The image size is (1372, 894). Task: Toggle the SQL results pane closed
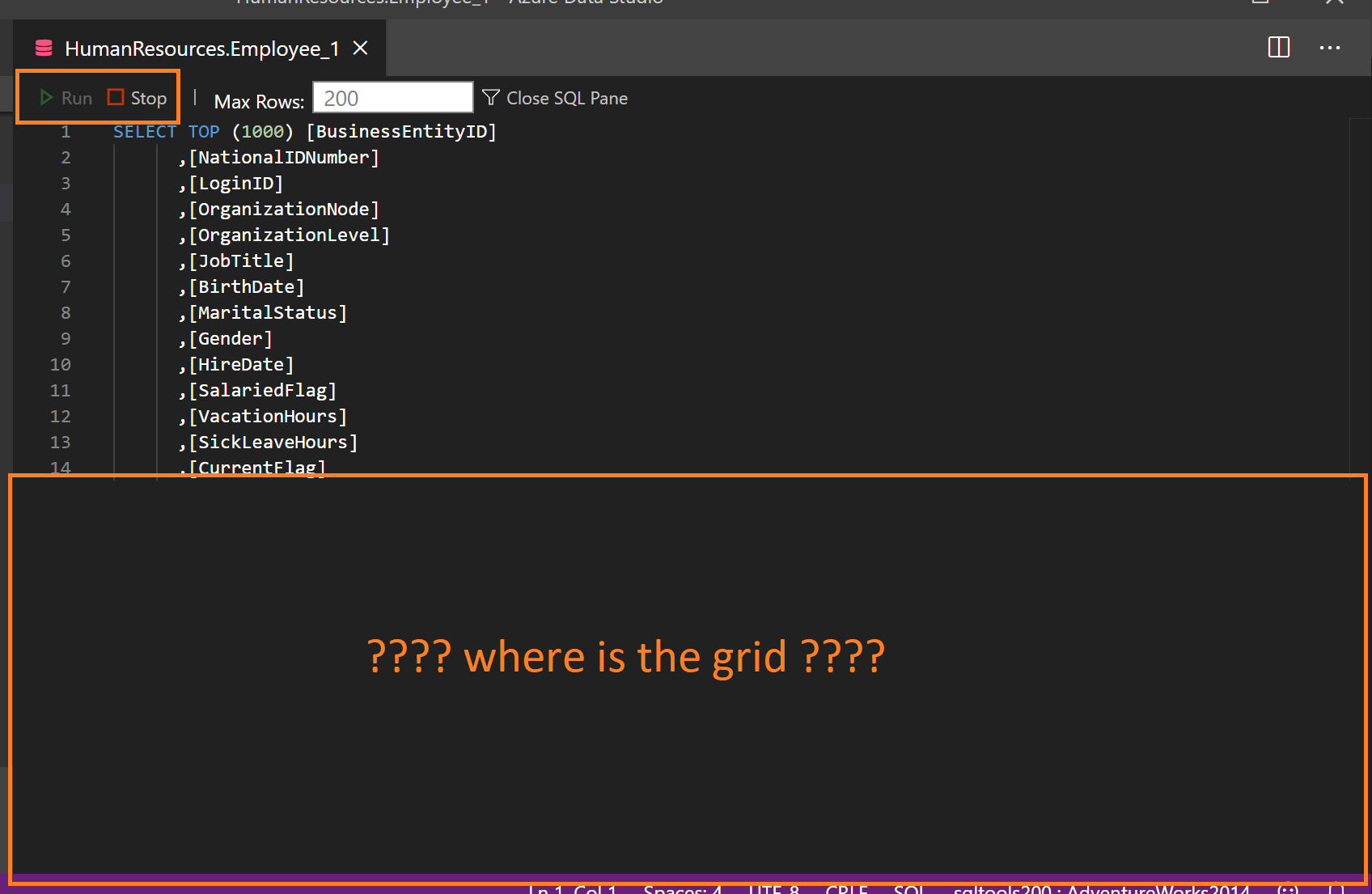pyautogui.click(x=556, y=97)
